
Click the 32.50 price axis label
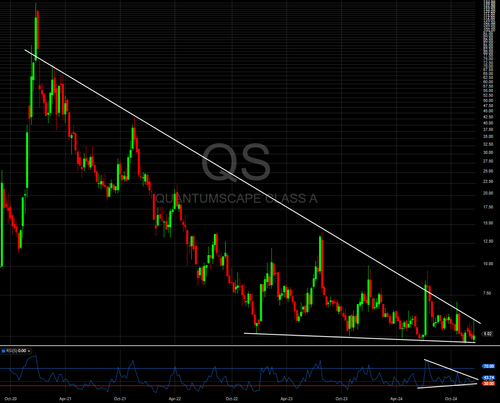tap(488, 144)
